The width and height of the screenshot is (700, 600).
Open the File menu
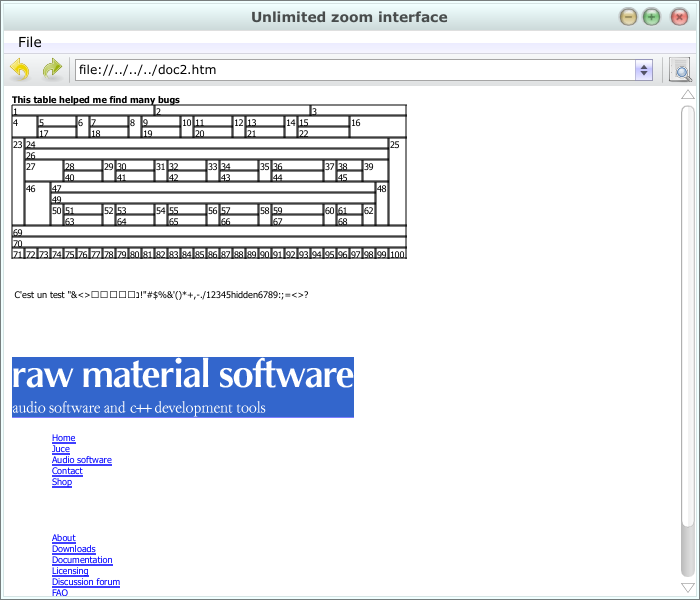coord(29,42)
